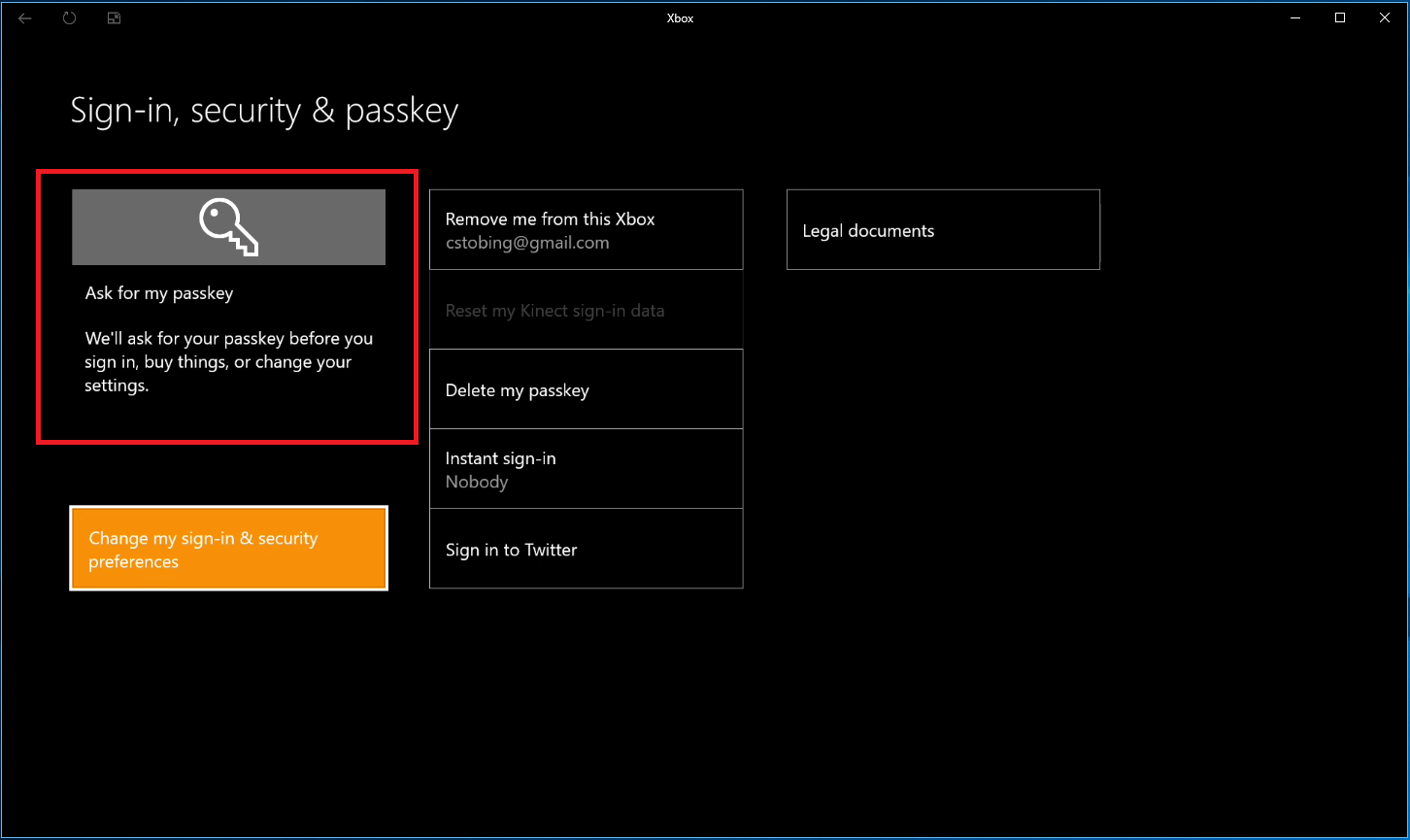
Task: Click the passkey description text
Action: pos(229,362)
